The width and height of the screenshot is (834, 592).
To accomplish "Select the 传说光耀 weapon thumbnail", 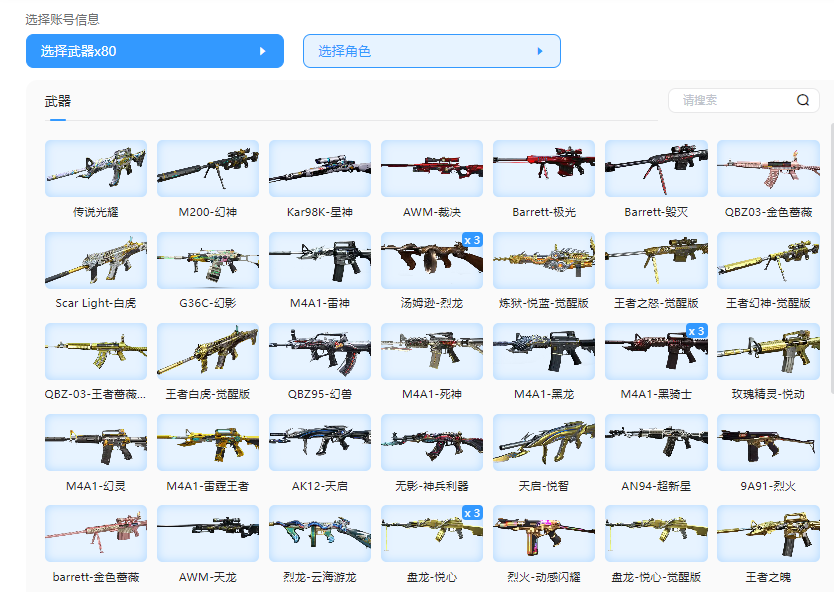I will [x=96, y=168].
